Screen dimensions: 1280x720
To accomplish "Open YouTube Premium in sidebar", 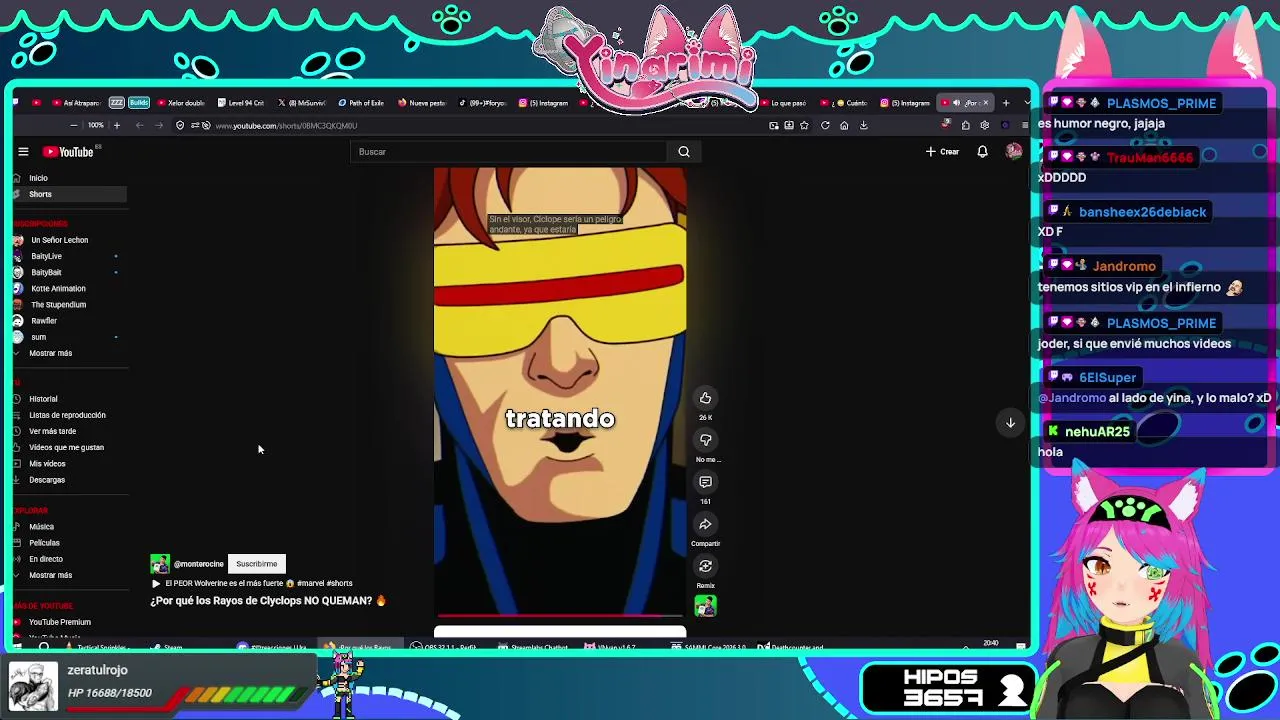I will click(x=60, y=622).
